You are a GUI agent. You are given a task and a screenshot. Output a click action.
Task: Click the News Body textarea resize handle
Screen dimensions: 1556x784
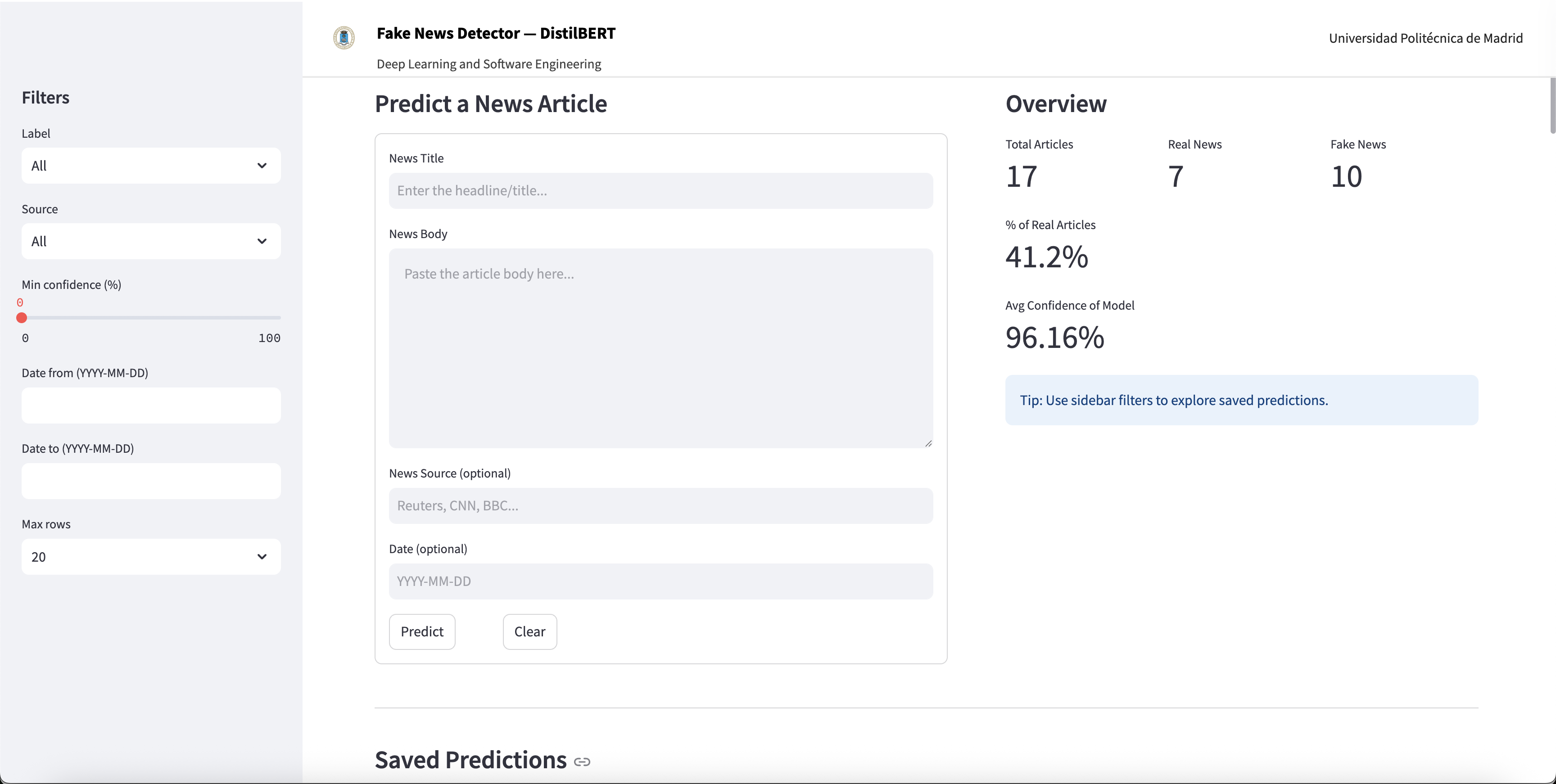tap(928, 443)
